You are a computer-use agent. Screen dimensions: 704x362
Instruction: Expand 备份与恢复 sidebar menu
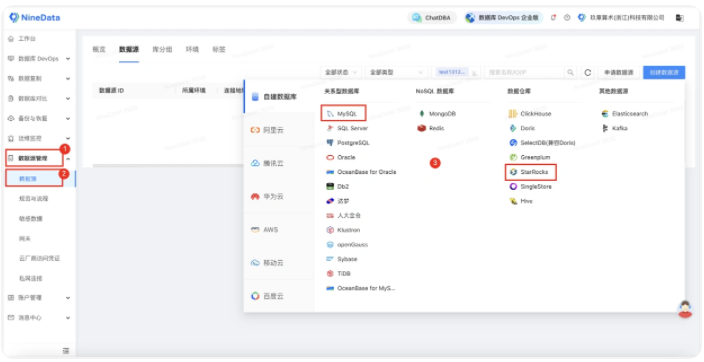tap(40, 119)
